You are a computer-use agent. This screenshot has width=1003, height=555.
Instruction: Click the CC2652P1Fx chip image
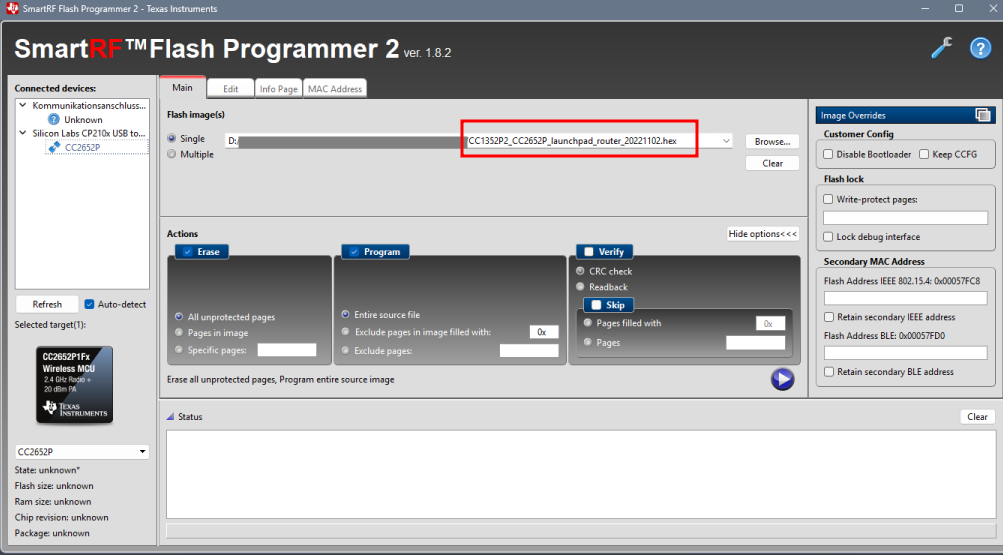(x=68, y=385)
